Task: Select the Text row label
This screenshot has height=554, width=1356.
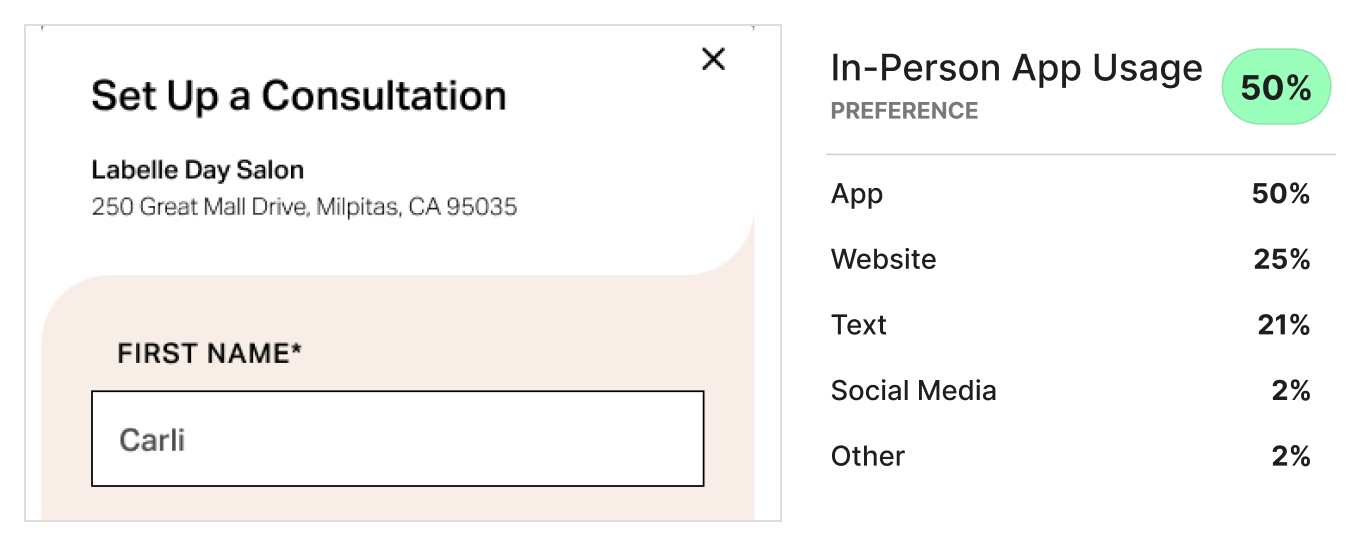Action: click(858, 325)
